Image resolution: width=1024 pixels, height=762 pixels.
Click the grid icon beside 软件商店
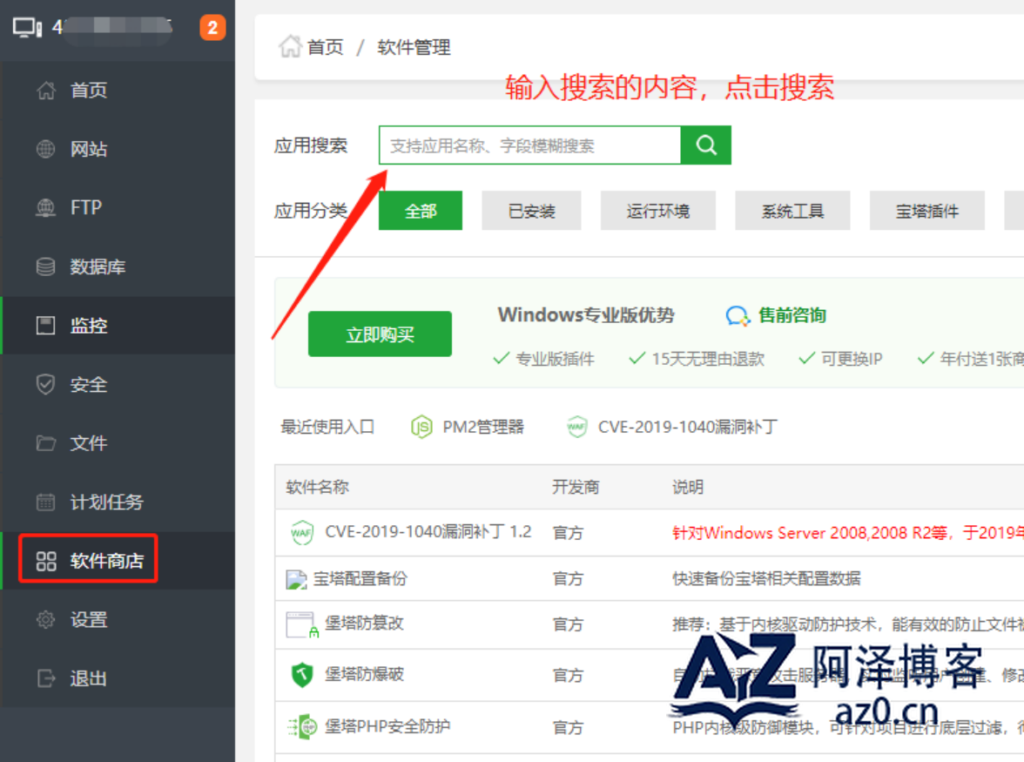(x=46, y=561)
